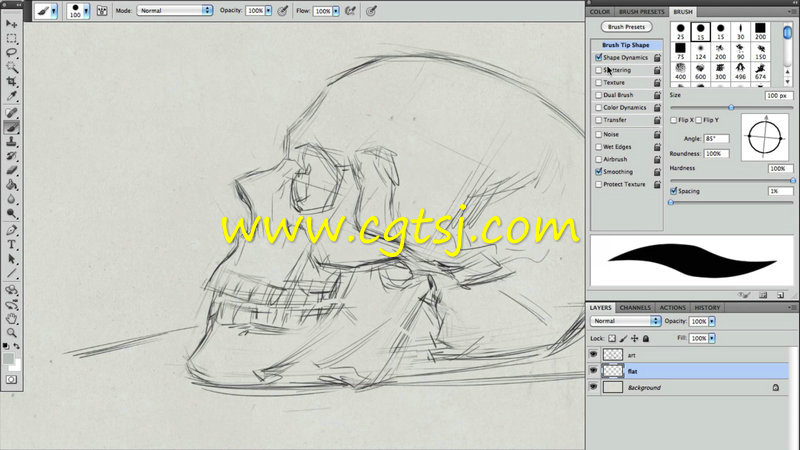Select the Brush tool in the toolbox
The height and width of the screenshot is (450, 800).
[x=11, y=128]
